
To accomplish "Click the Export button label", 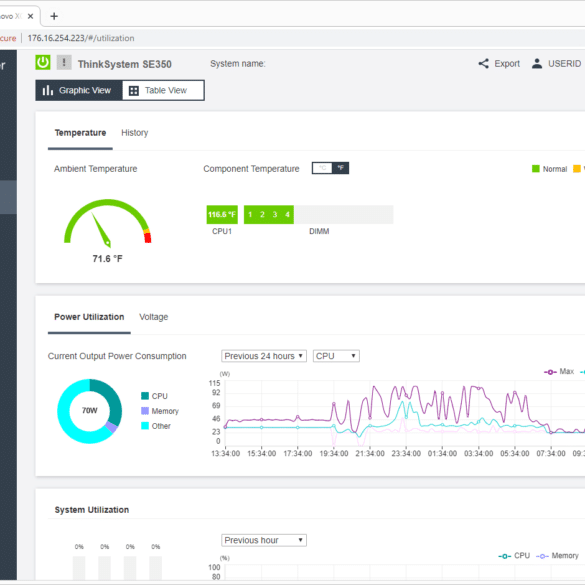I will click(x=507, y=64).
